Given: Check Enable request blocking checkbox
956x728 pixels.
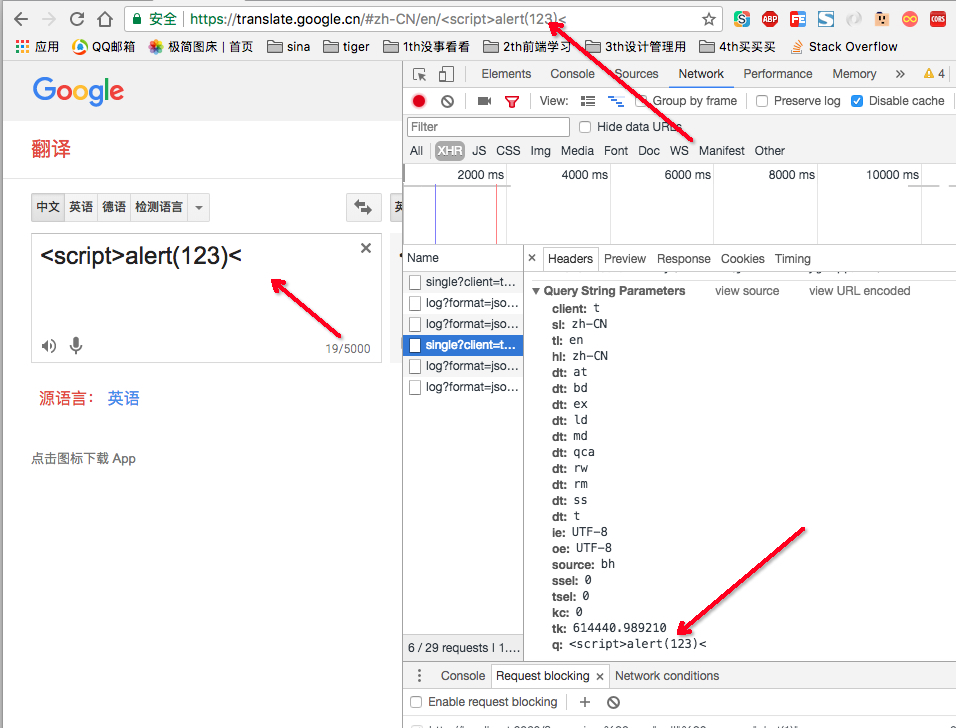Looking at the screenshot, I should tap(416, 702).
